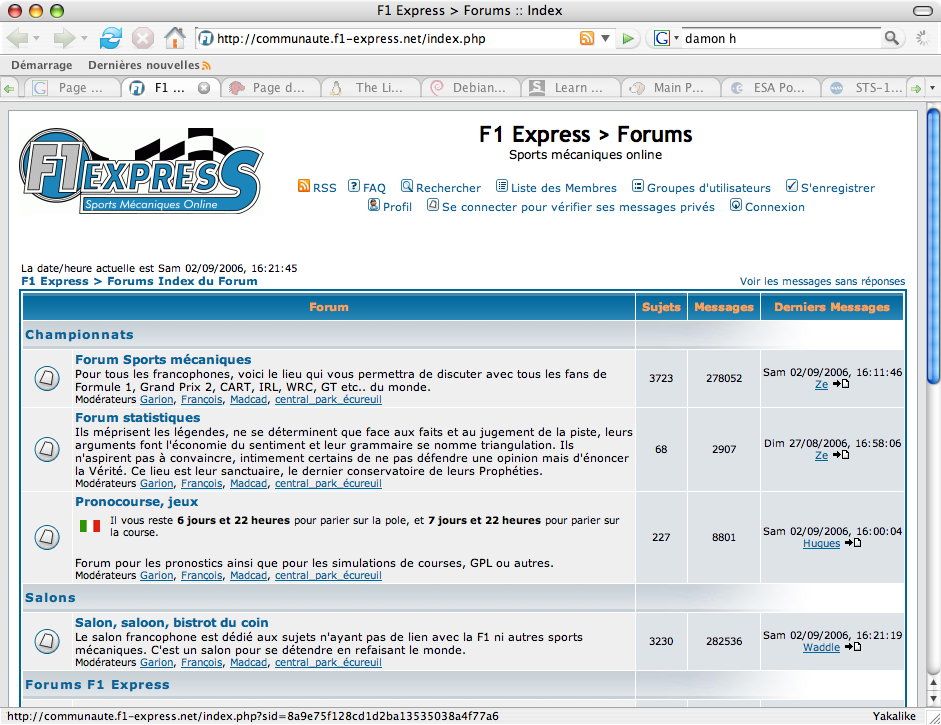Open the list-all-tabs dropdown

tap(932, 88)
